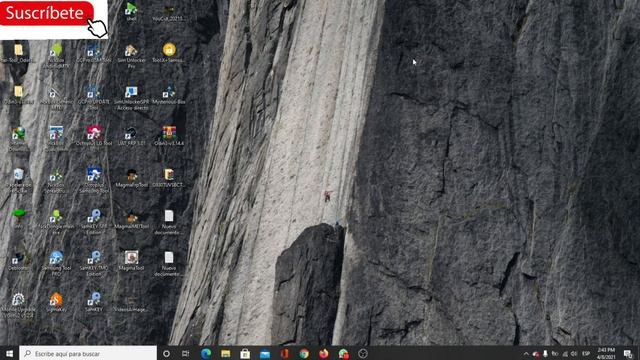Launch the UAT_FRP shortcut
640x360 pixels.
pyautogui.click(x=131, y=136)
